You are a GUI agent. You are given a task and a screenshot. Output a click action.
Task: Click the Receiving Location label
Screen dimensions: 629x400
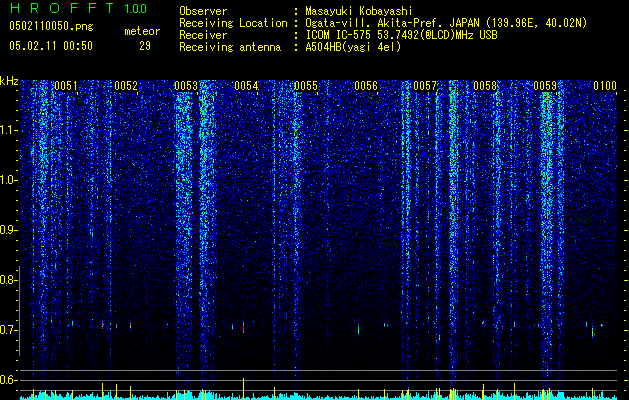pyautogui.click(x=233, y=24)
